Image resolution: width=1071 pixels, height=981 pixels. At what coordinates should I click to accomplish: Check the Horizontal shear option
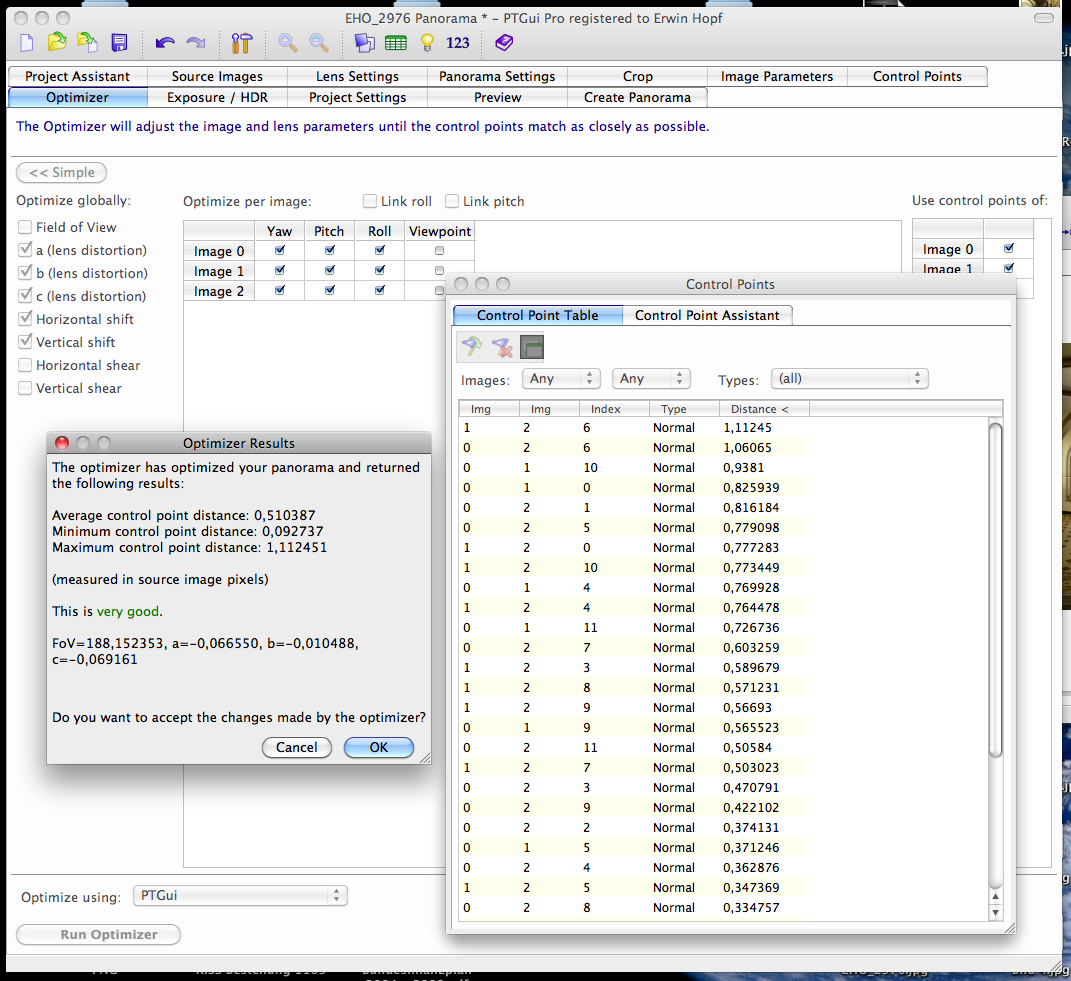coord(25,365)
